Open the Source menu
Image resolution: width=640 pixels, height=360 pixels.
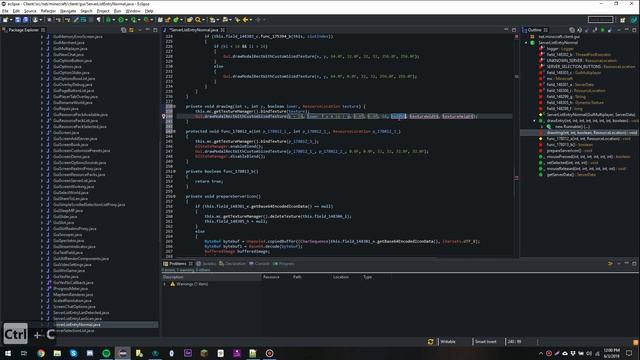[30, 11]
